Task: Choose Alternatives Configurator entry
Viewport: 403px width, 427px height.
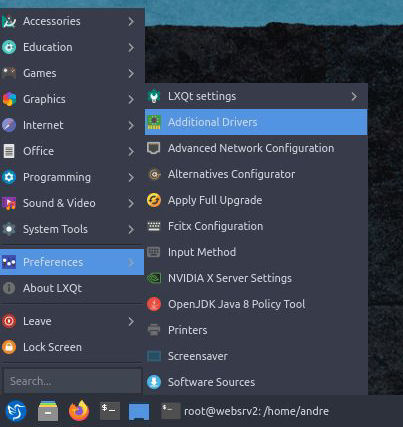Action: coord(256,174)
